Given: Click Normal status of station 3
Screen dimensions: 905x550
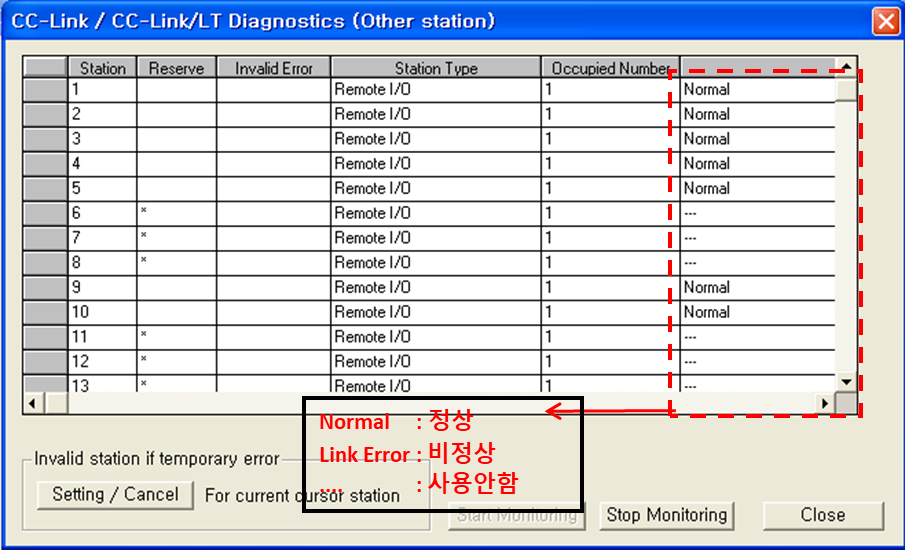Looking at the screenshot, I should click(x=706, y=140).
